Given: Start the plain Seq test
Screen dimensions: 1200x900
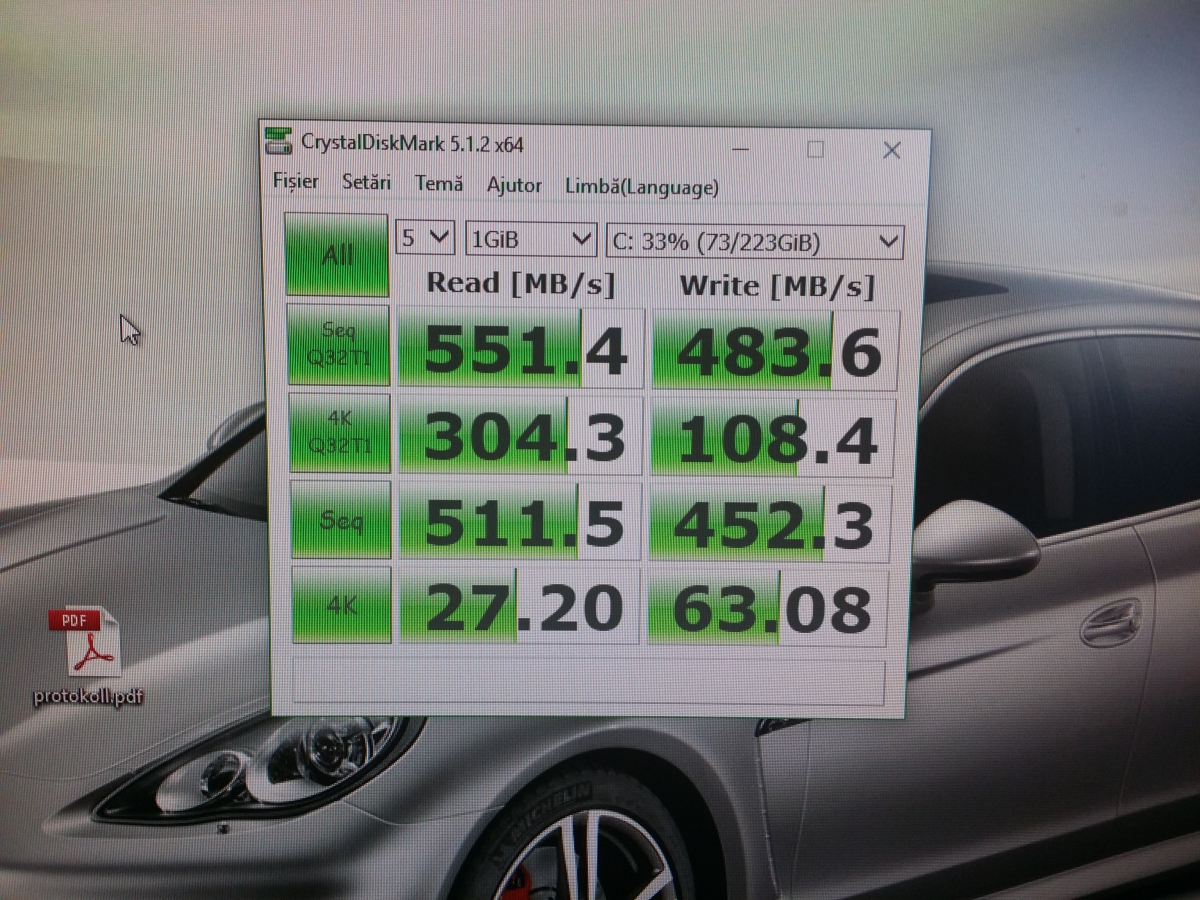Looking at the screenshot, I should coord(339,520).
